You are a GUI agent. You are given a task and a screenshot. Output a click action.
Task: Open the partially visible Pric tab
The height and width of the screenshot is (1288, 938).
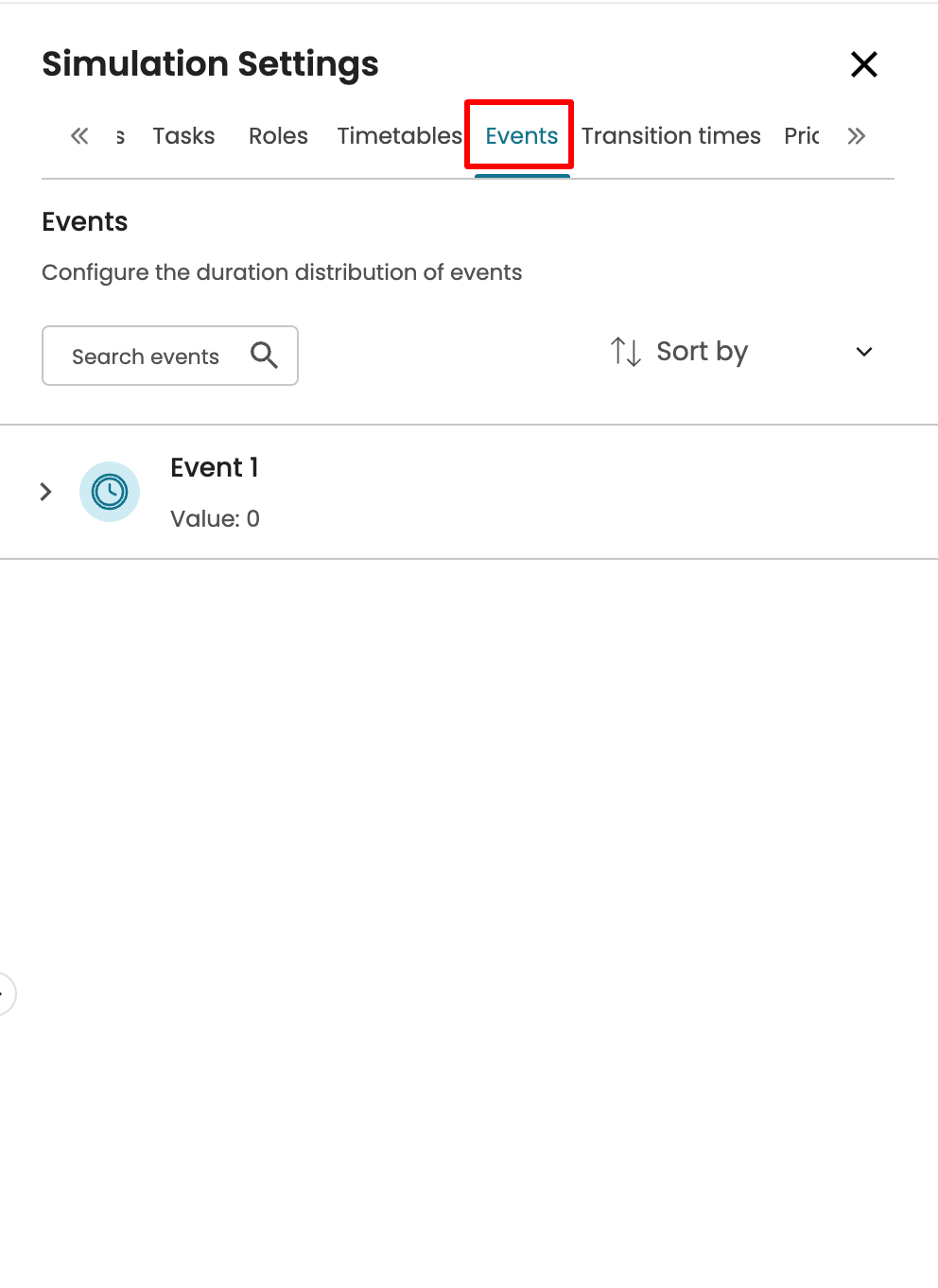[x=801, y=136]
